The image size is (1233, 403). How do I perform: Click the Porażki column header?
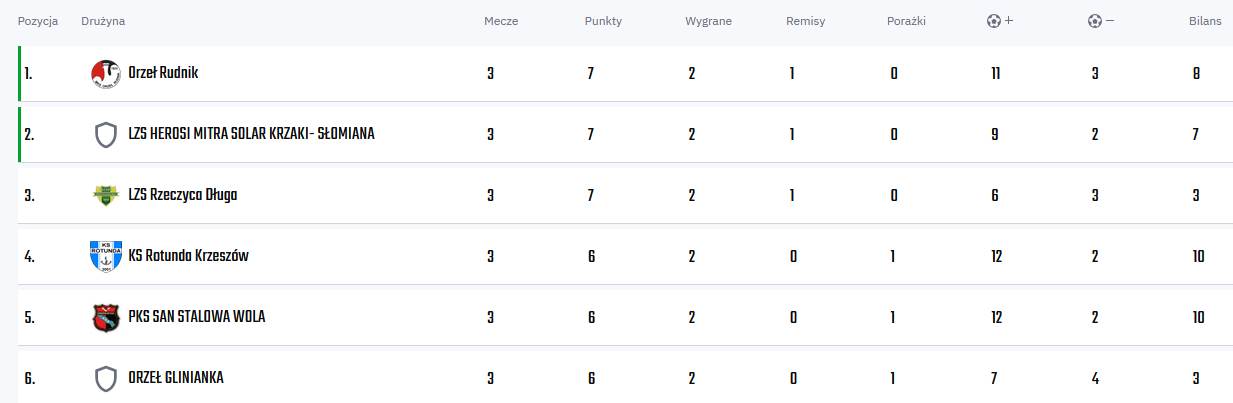click(x=907, y=21)
